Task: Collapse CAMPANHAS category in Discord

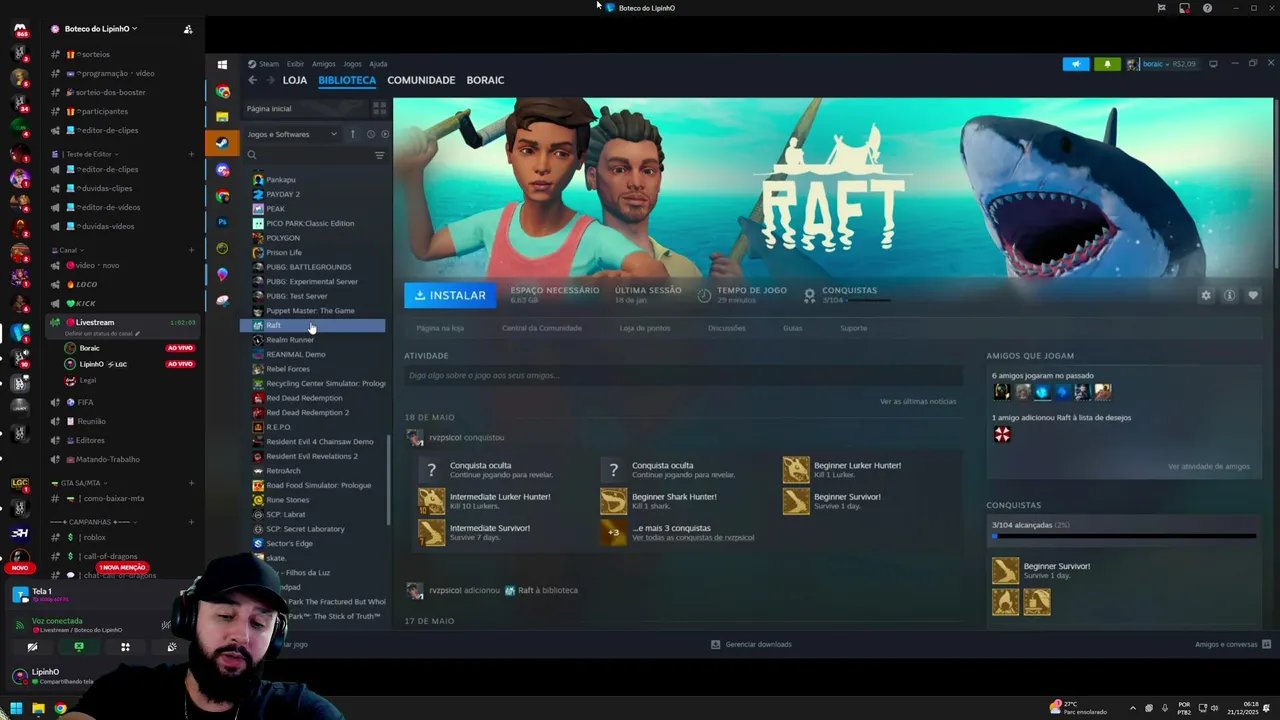Action: click(x=93, y=522)
